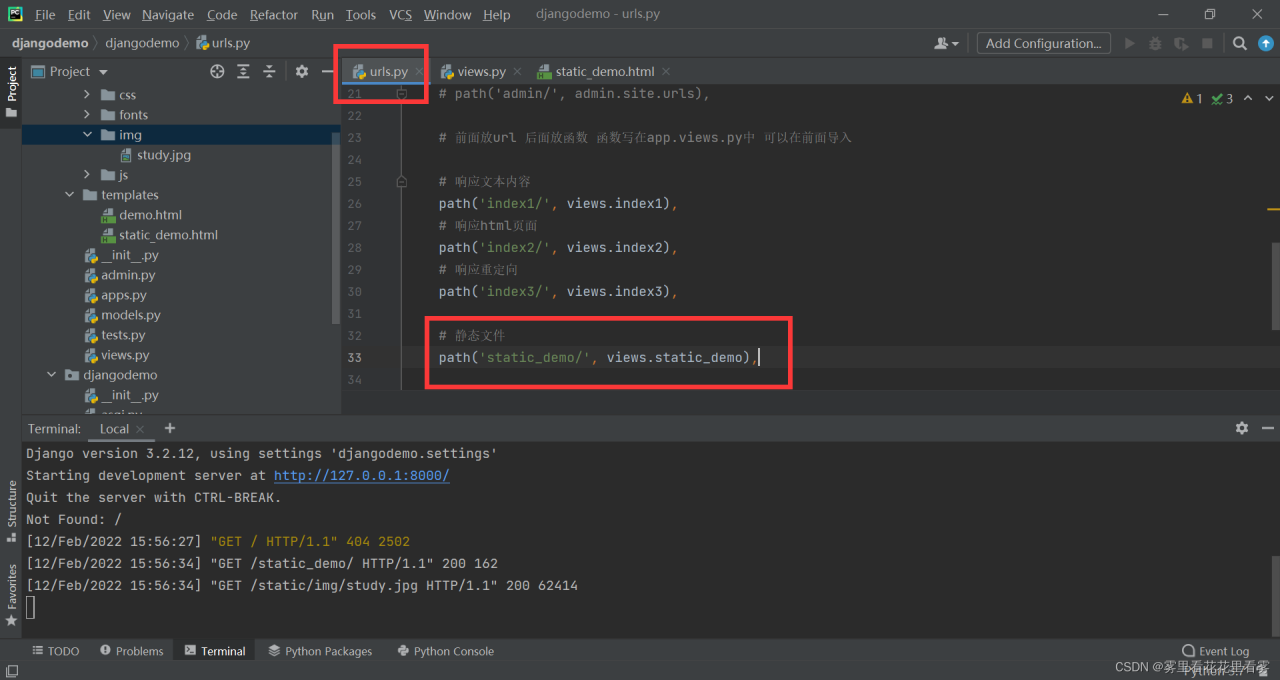Add new terminal session with plus icon
The image size is (1280, 680).
[170, 428]
